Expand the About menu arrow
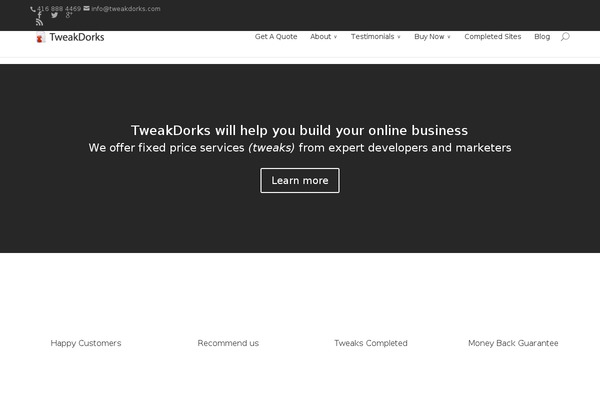 pos(335,37)
